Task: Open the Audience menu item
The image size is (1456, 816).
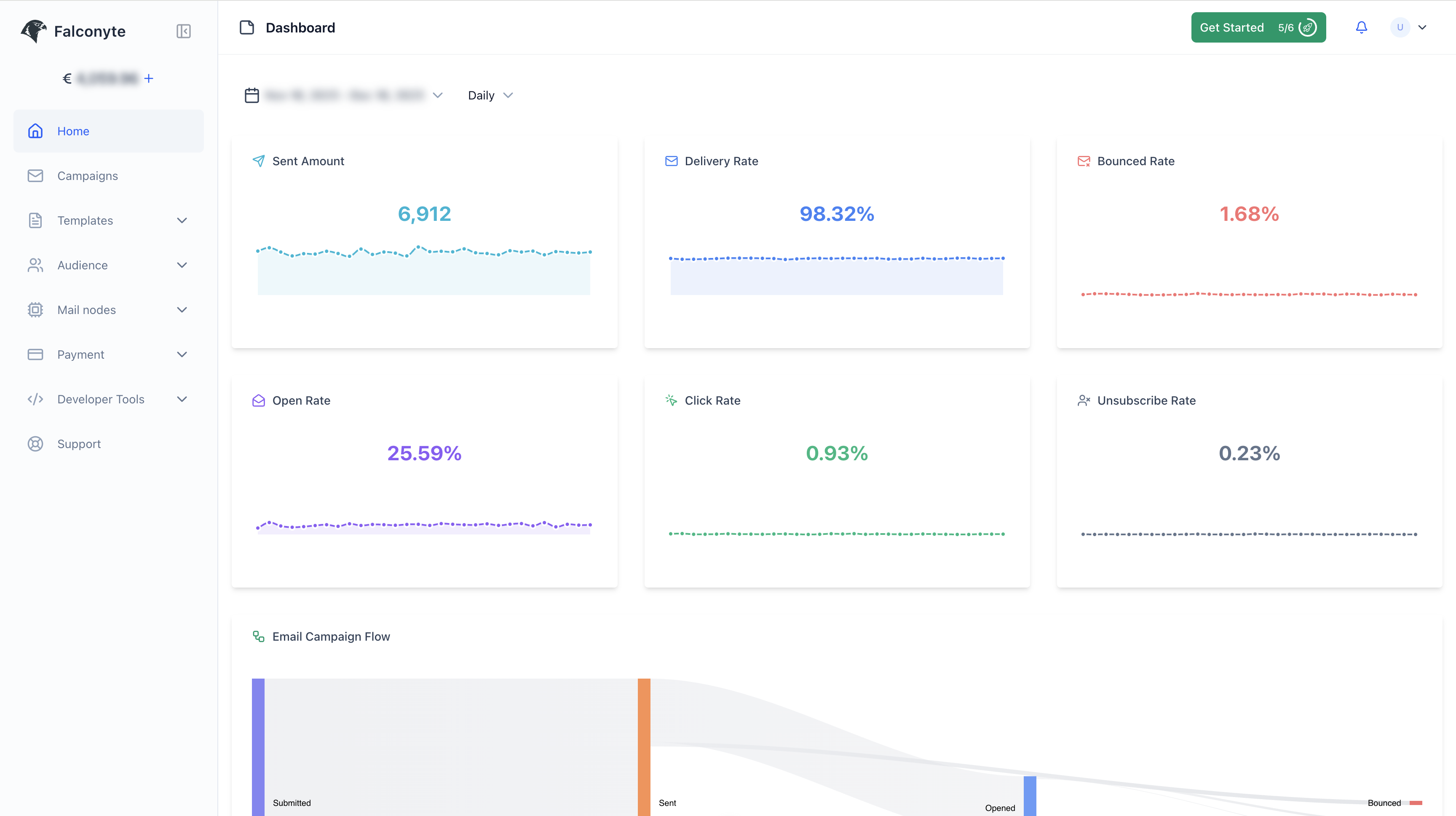Action: click(82, 265)
